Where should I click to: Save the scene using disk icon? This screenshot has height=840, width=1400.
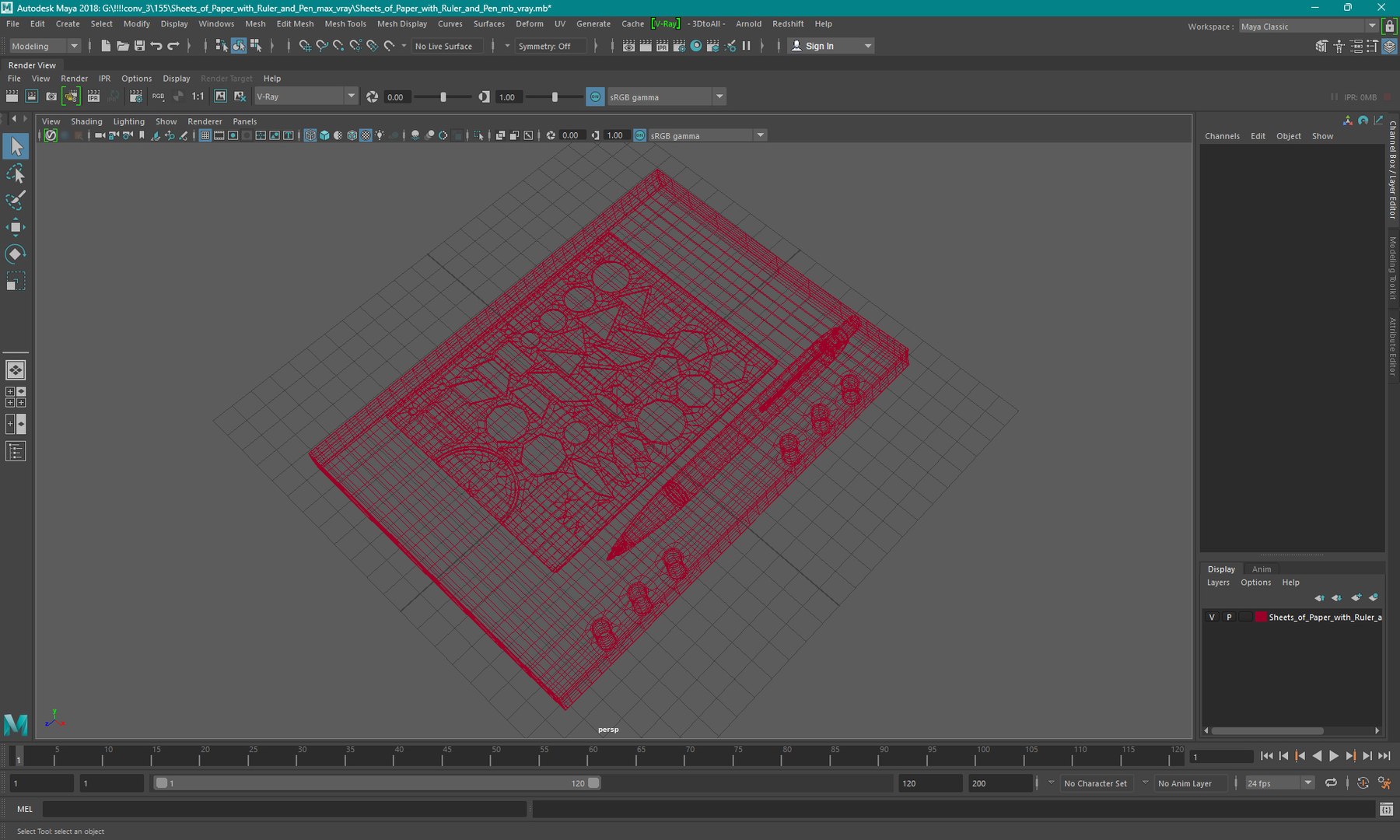[x=139, y=46]
